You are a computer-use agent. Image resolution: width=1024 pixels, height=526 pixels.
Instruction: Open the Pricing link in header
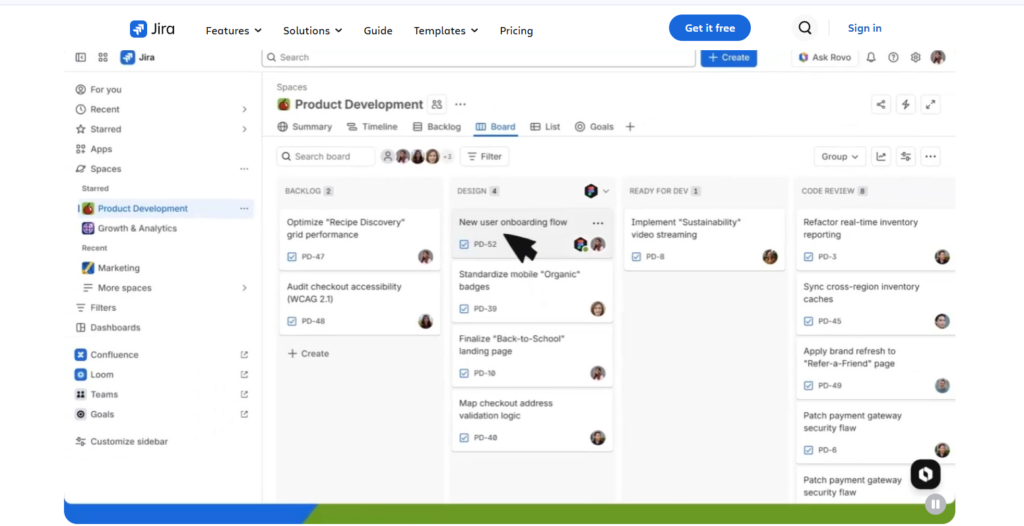(x=516, y=31)
